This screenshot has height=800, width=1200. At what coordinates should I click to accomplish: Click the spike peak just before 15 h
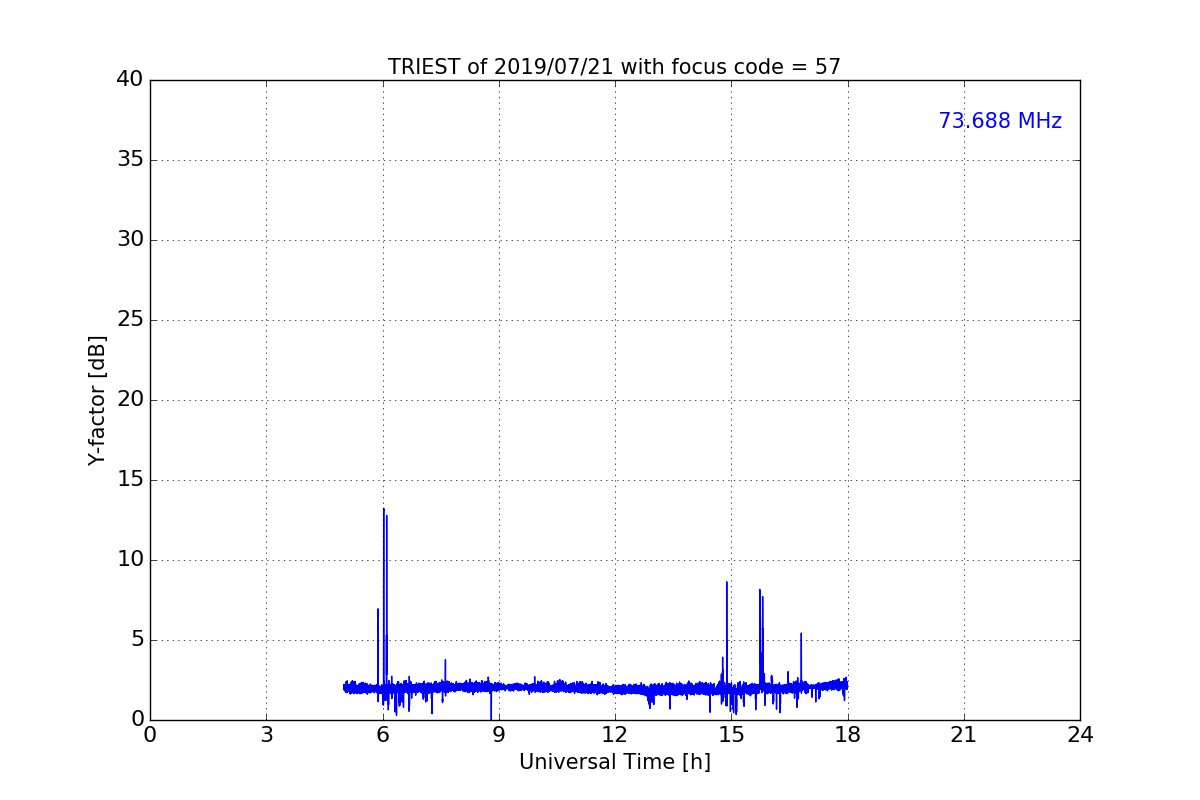[x=727, y=583]
